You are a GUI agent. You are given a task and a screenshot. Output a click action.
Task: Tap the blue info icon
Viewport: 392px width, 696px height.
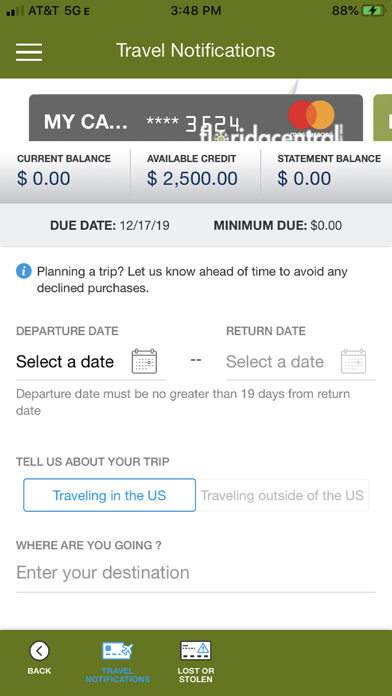click(24, 271)
